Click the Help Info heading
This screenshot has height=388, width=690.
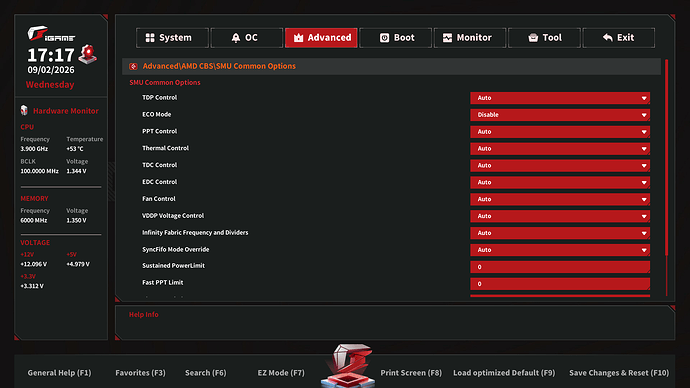143,315
